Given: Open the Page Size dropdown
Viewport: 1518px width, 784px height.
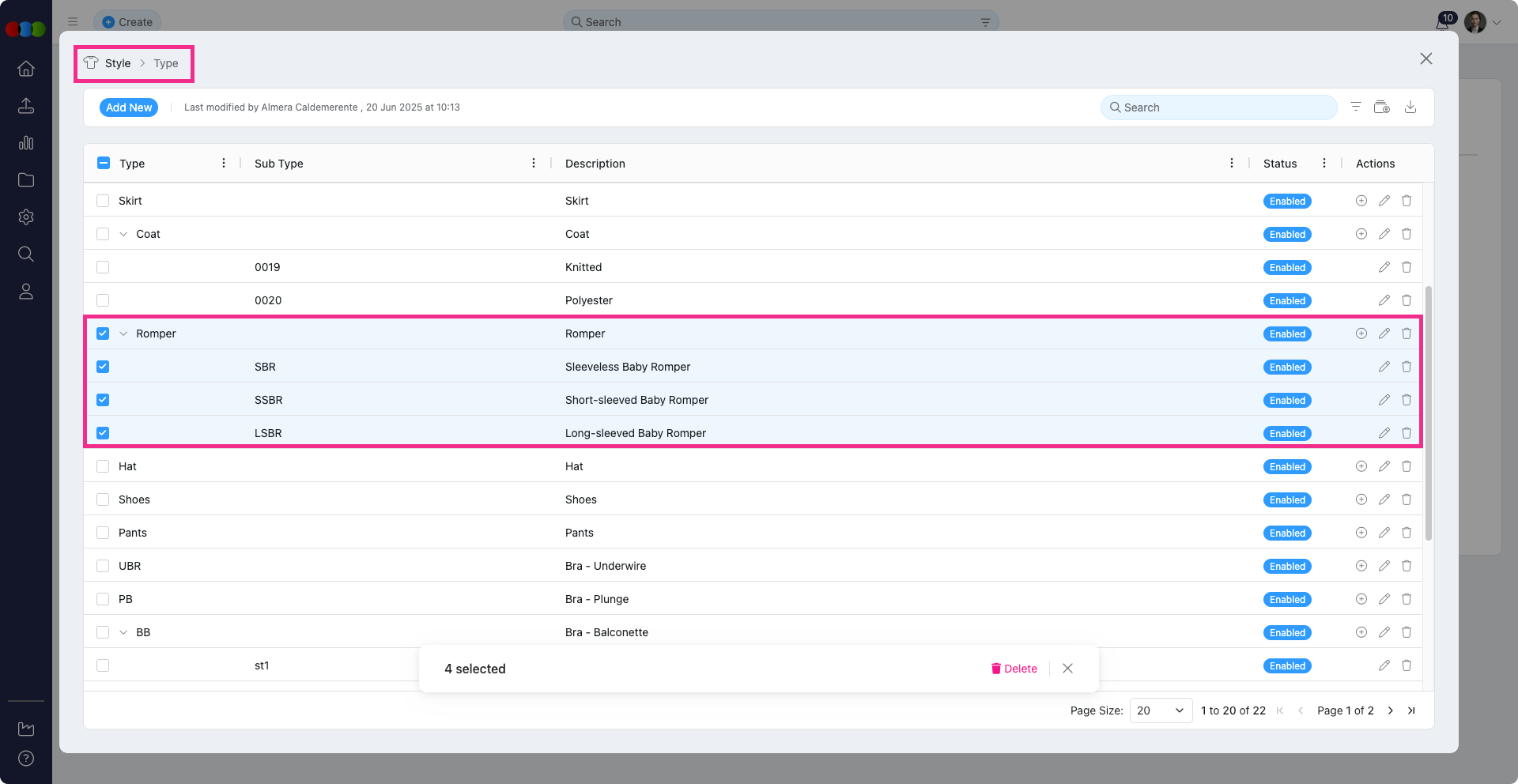Looking at the screenshot, I should click(1160, 710).
